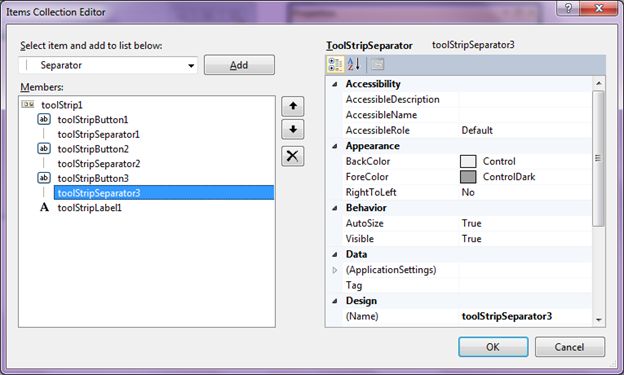Click the property grid scroll down arrow
Viewport: 624px width, 375px height.
coord(599,320)
